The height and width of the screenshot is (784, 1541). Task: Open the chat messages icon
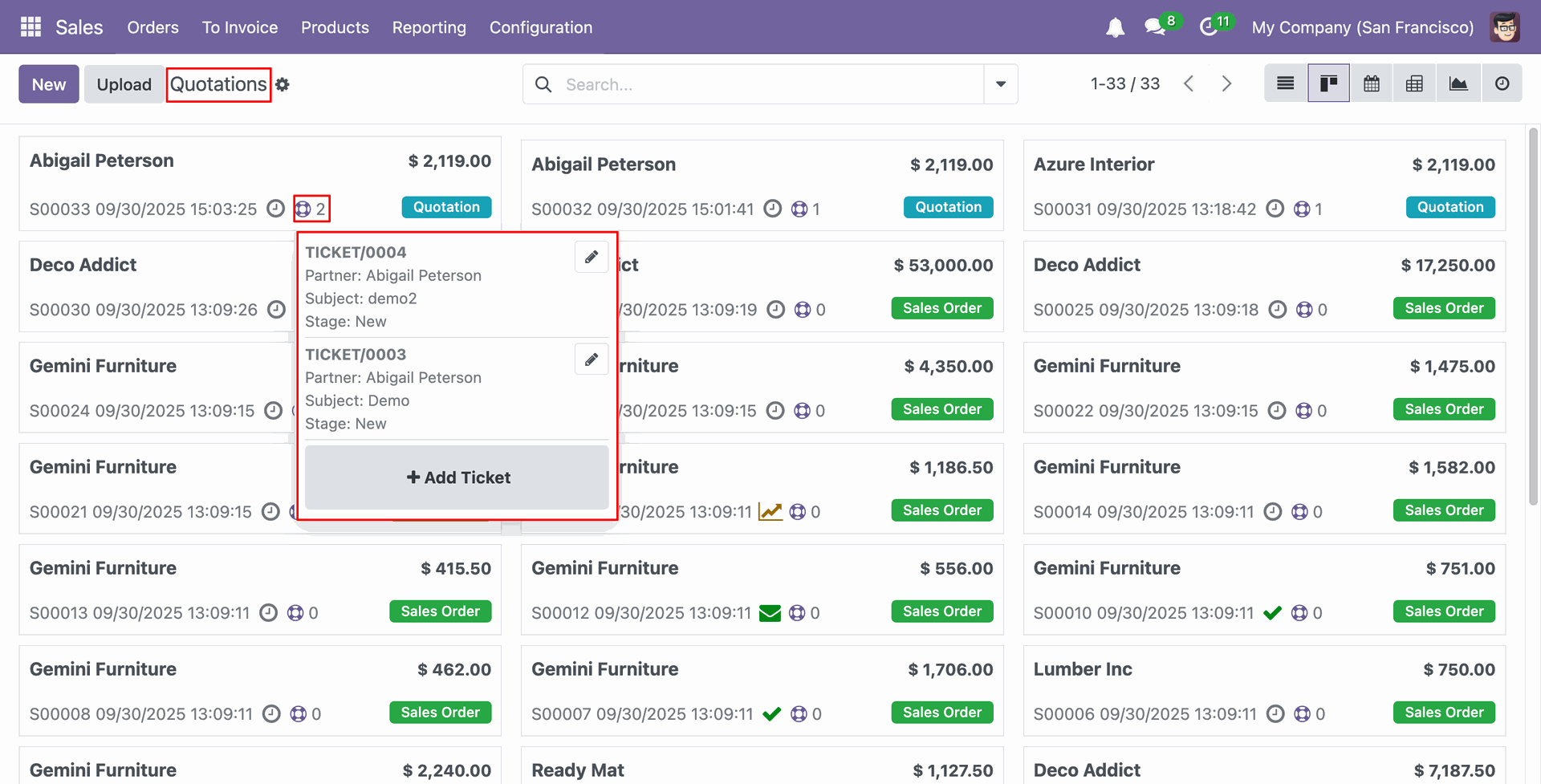1156,27
